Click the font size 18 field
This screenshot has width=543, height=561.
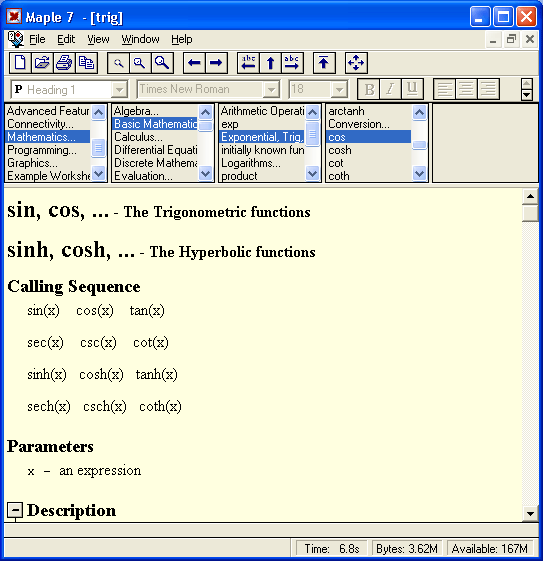coord(310,89)
